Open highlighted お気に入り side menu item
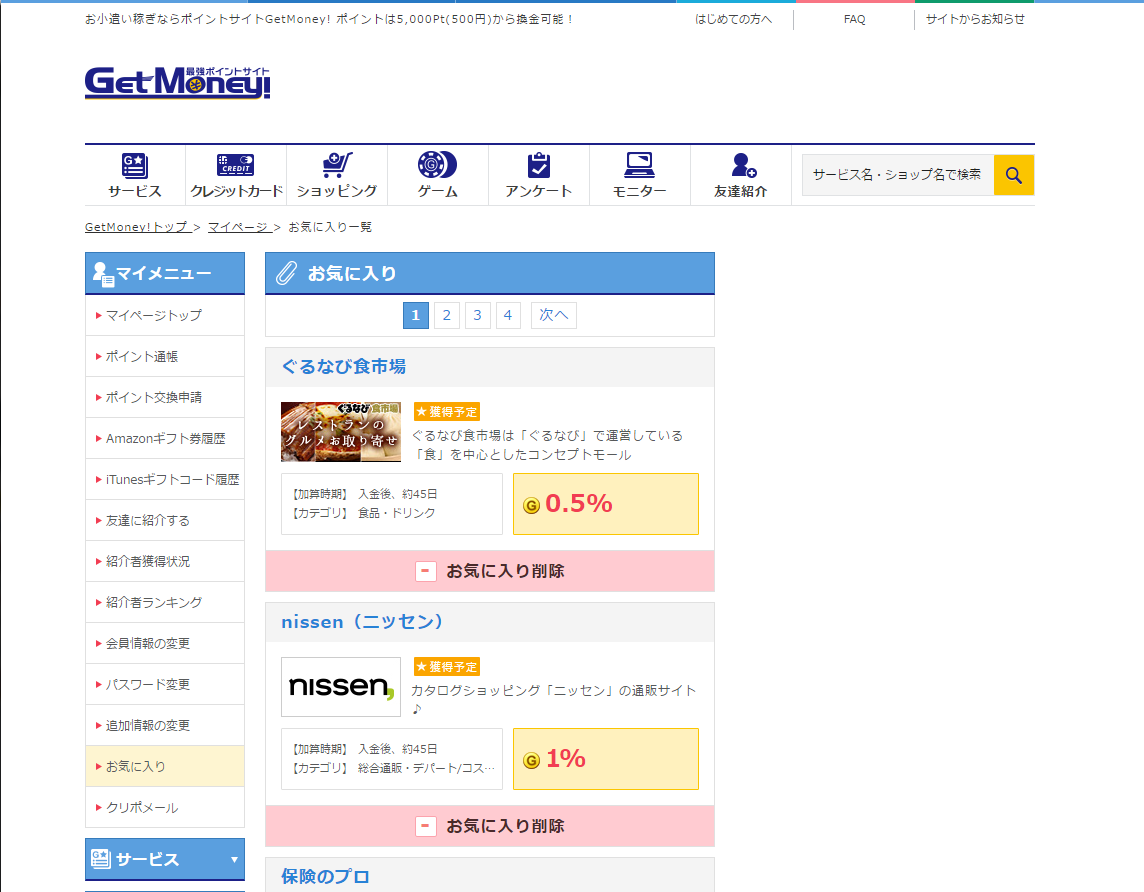This screenshot has height=892, width=1144. click(165, 766)
